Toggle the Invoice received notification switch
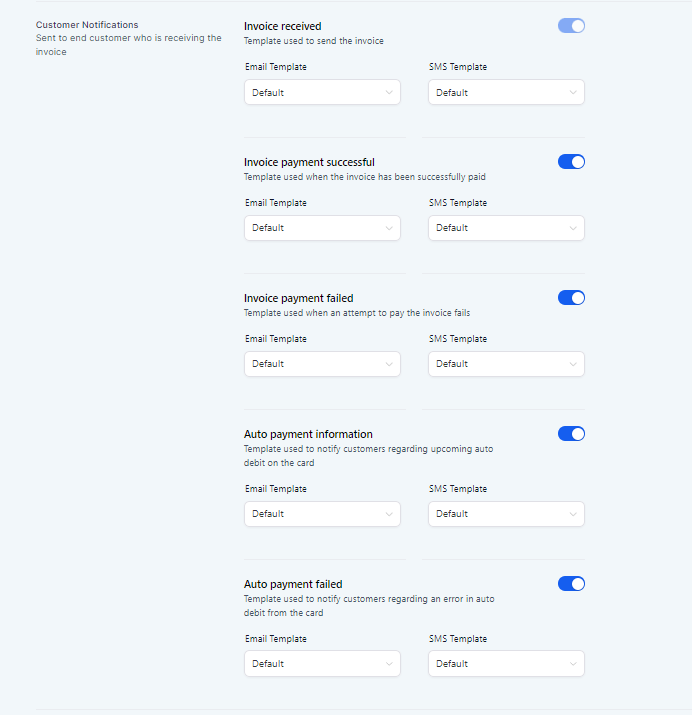This screenshot has width=692, height=715. [x=571, y=26]
